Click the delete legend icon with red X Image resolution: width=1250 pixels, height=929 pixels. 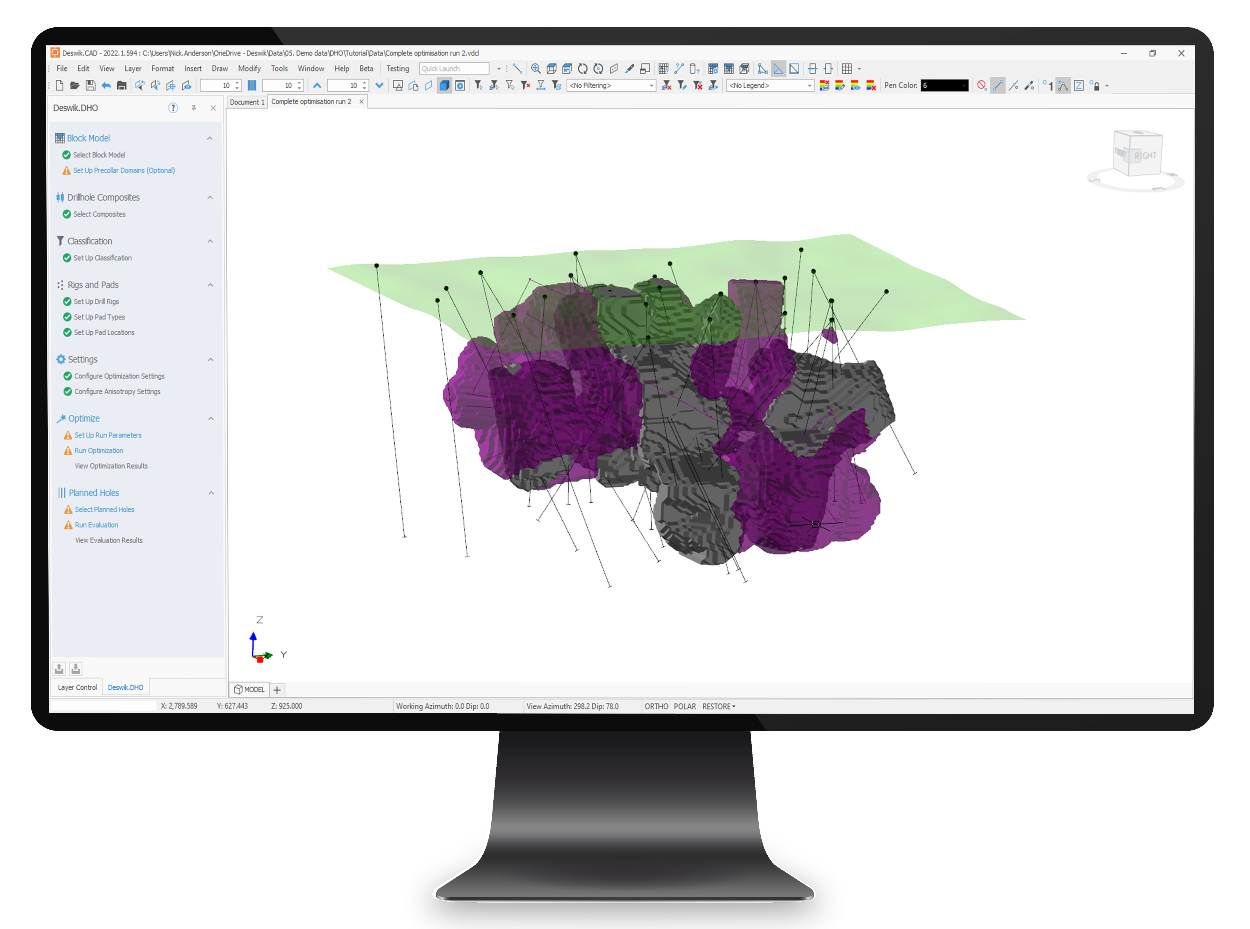pos(871,86)
